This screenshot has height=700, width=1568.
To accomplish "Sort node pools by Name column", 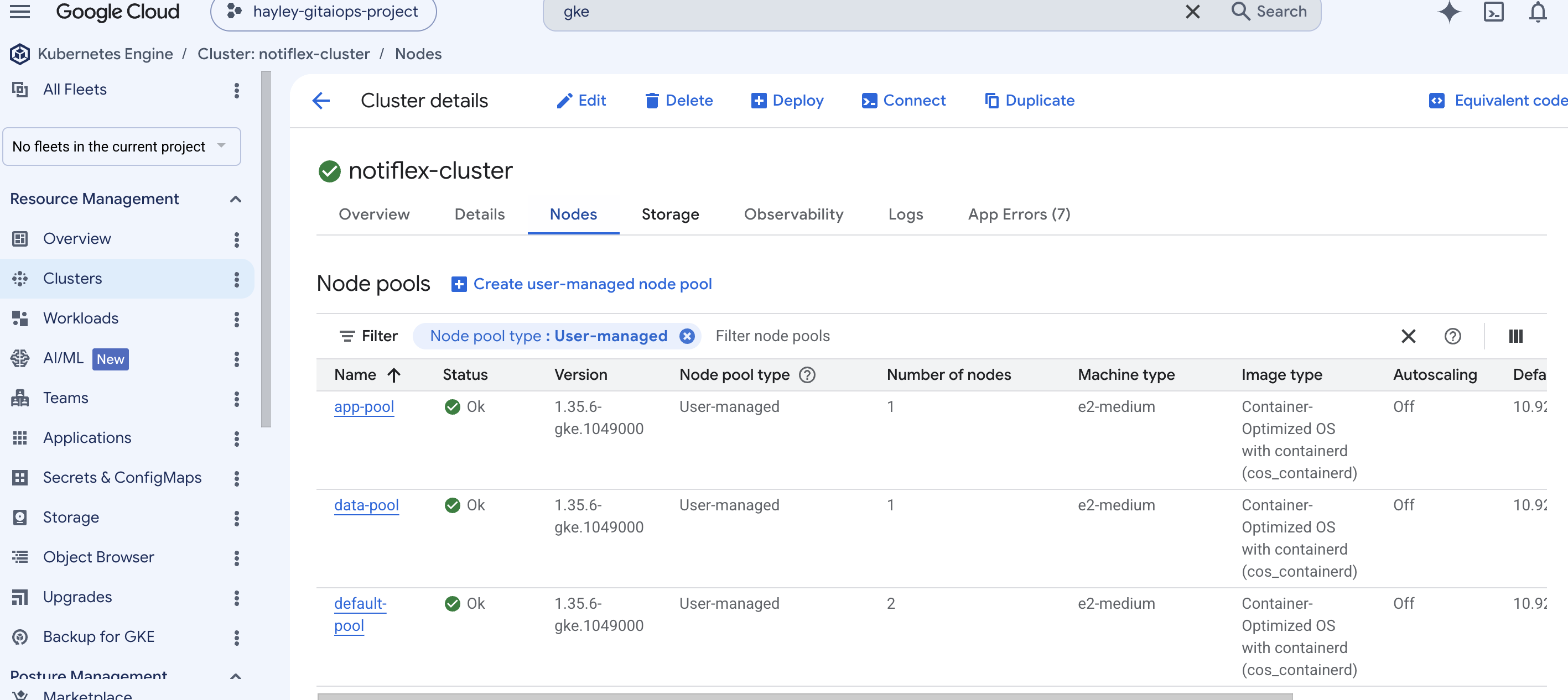I will pos(367,375).
